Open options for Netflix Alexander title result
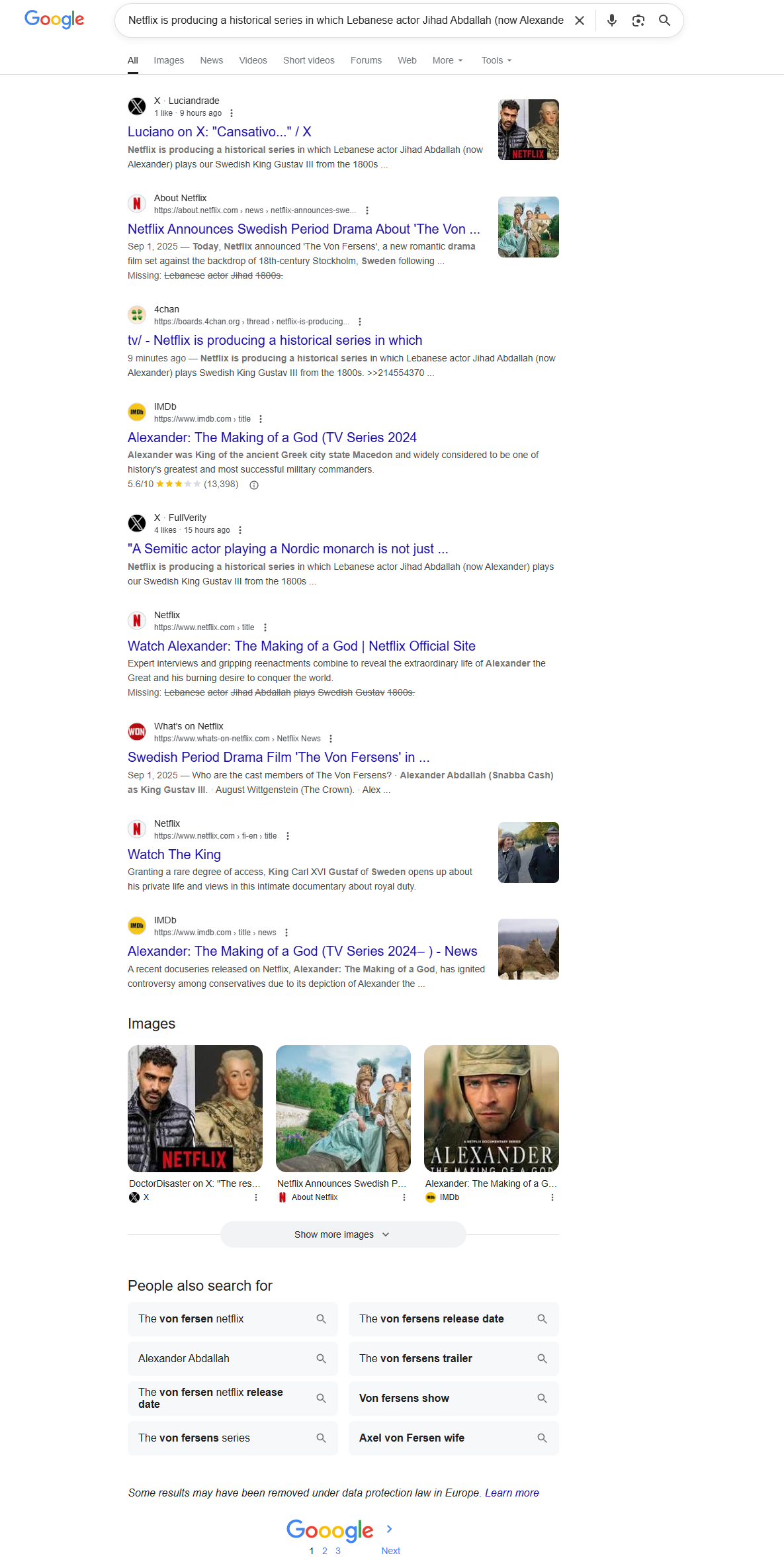 tap(265, 627)
